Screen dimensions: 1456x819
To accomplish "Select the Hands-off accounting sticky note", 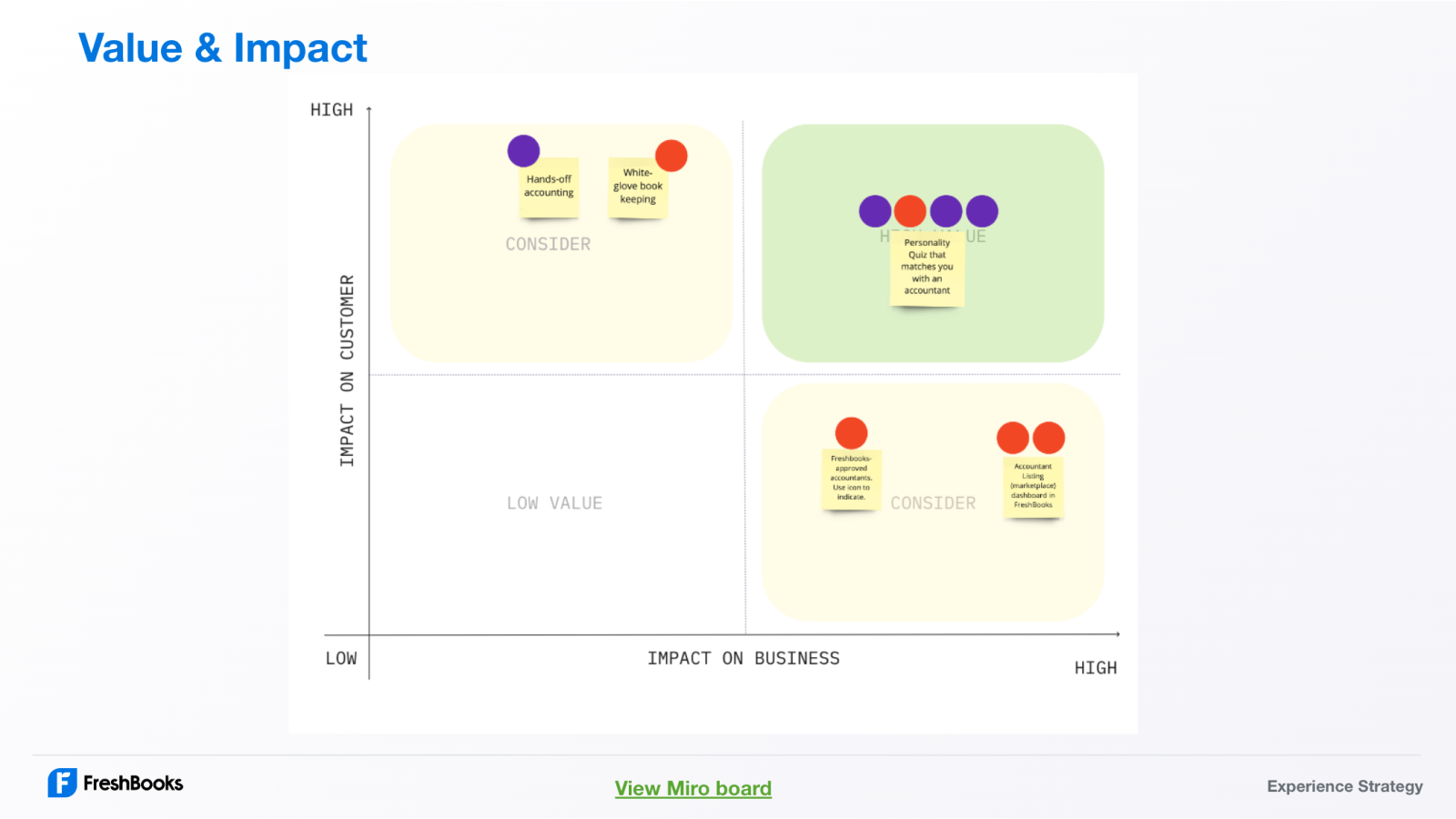I will [x=549, y=187].
